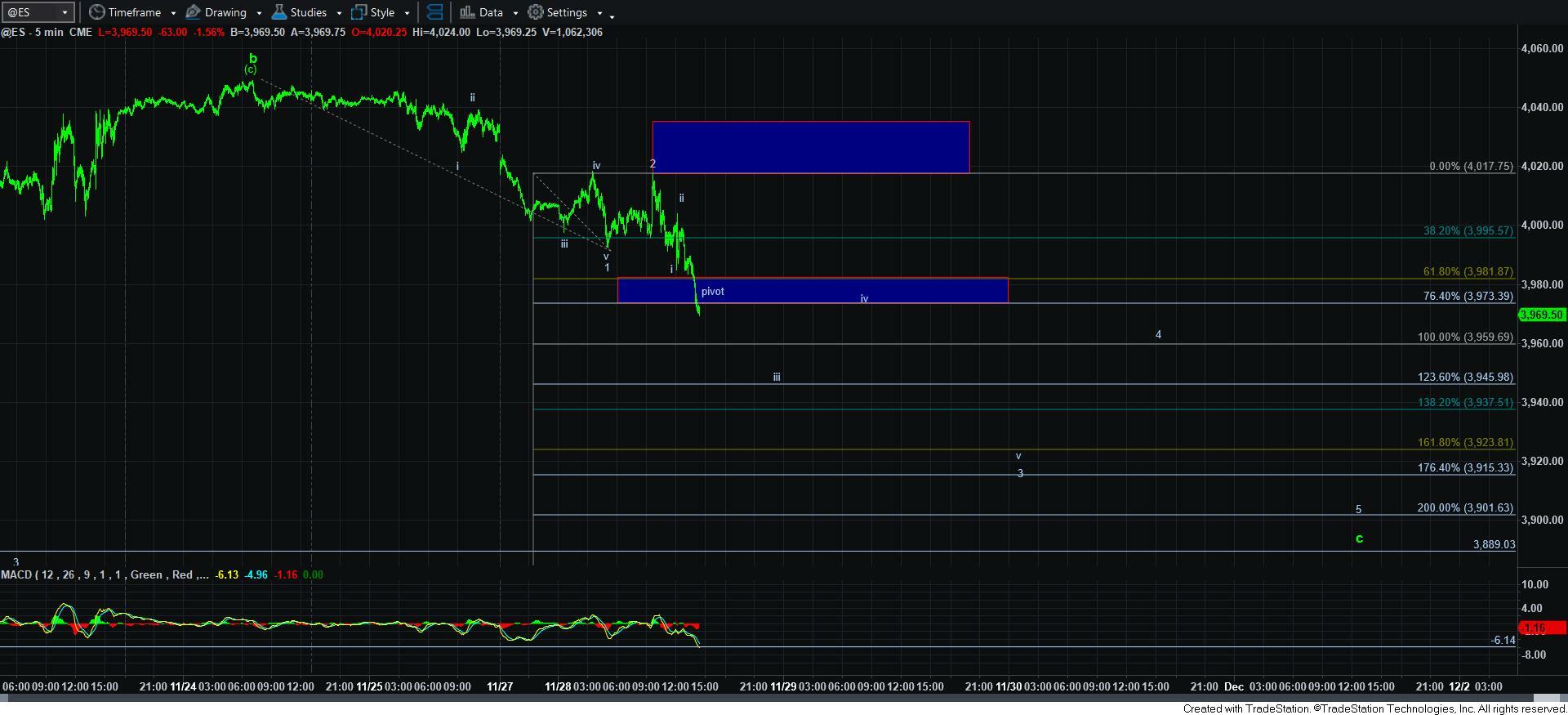
Task: Open the Data menu label
Action: 491,12
